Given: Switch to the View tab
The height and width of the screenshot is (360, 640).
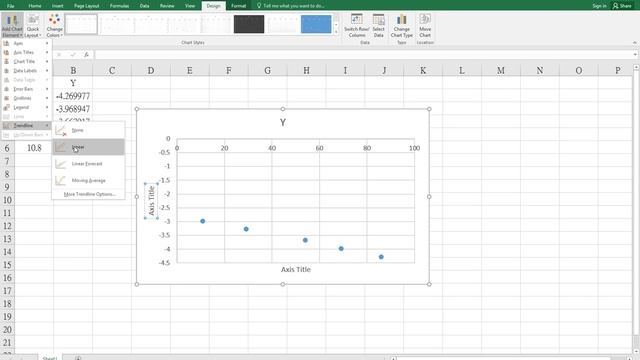Looking at the screenshot, I should coord(190,6).
